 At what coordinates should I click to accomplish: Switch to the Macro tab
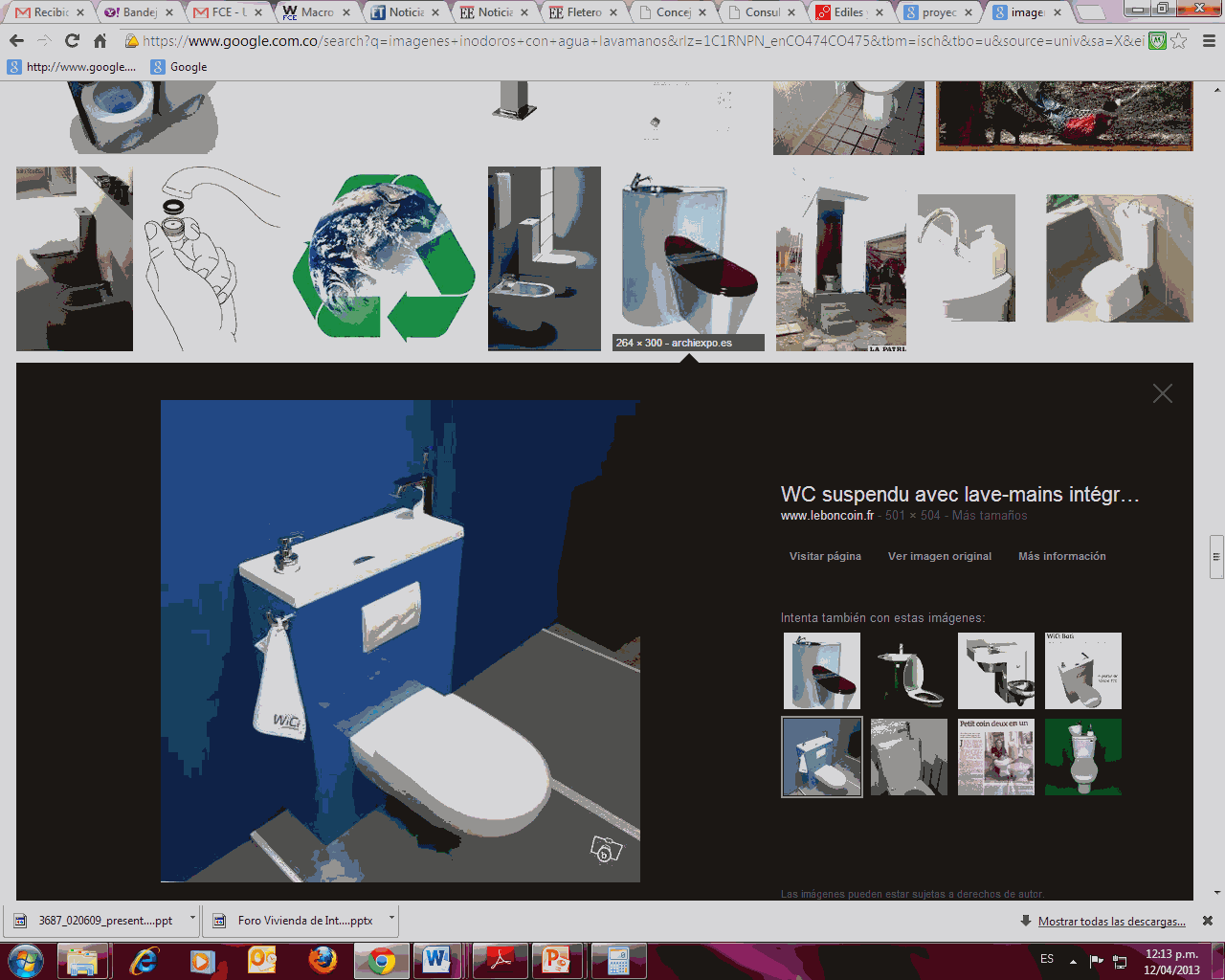tap(314, 12)
